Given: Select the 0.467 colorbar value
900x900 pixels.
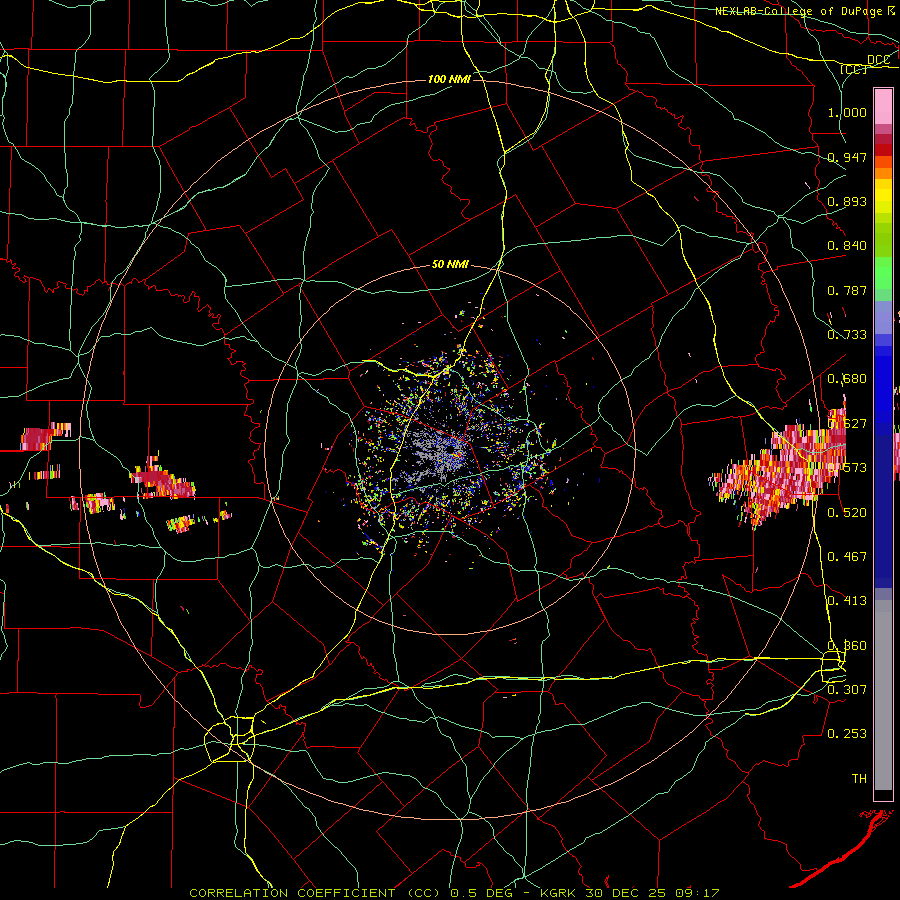Looking at the screenshot, I should pos(847,556).
